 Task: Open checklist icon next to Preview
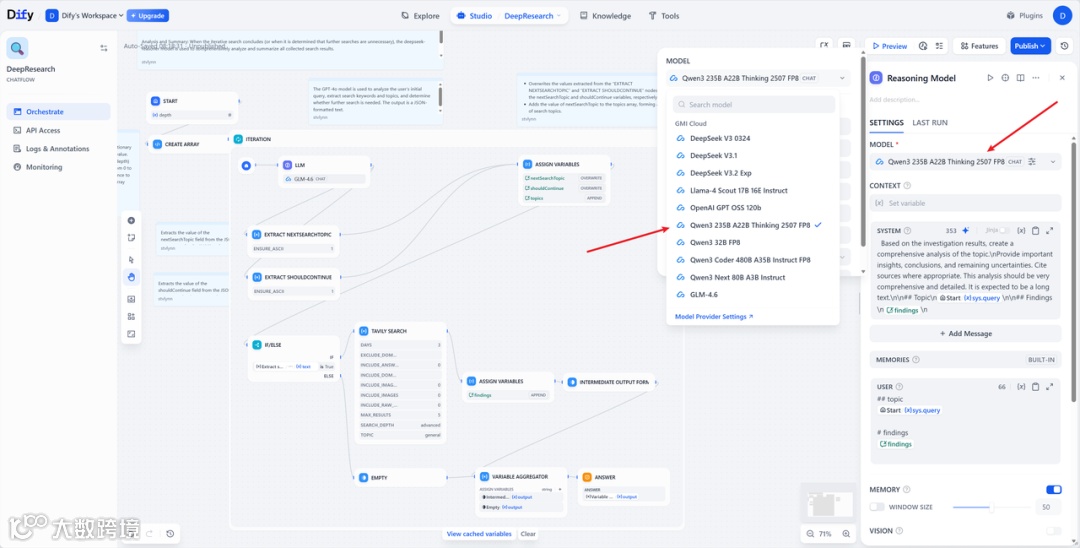939,46
